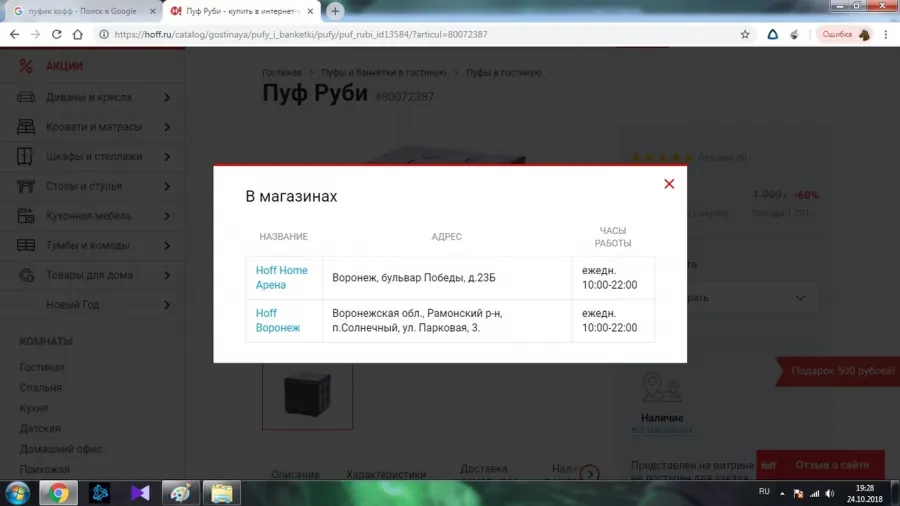Click the browser forward arrow
Screen dimensions: 900x506
(36, 34)
